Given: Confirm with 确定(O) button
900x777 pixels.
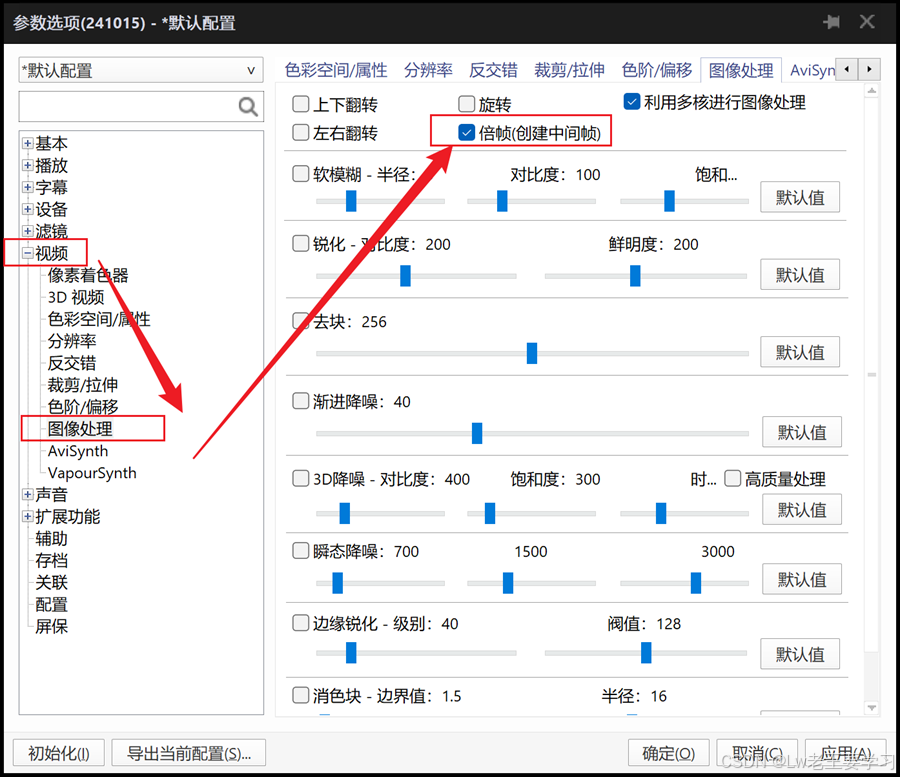Looking at the screenshot, I should [669, 753].
